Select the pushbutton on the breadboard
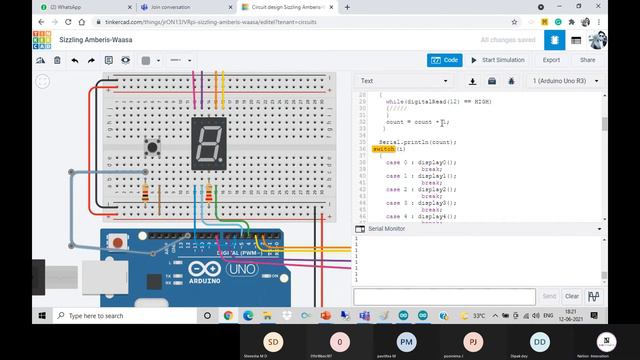This screenshot has height=360, width=640. (152, 147)
